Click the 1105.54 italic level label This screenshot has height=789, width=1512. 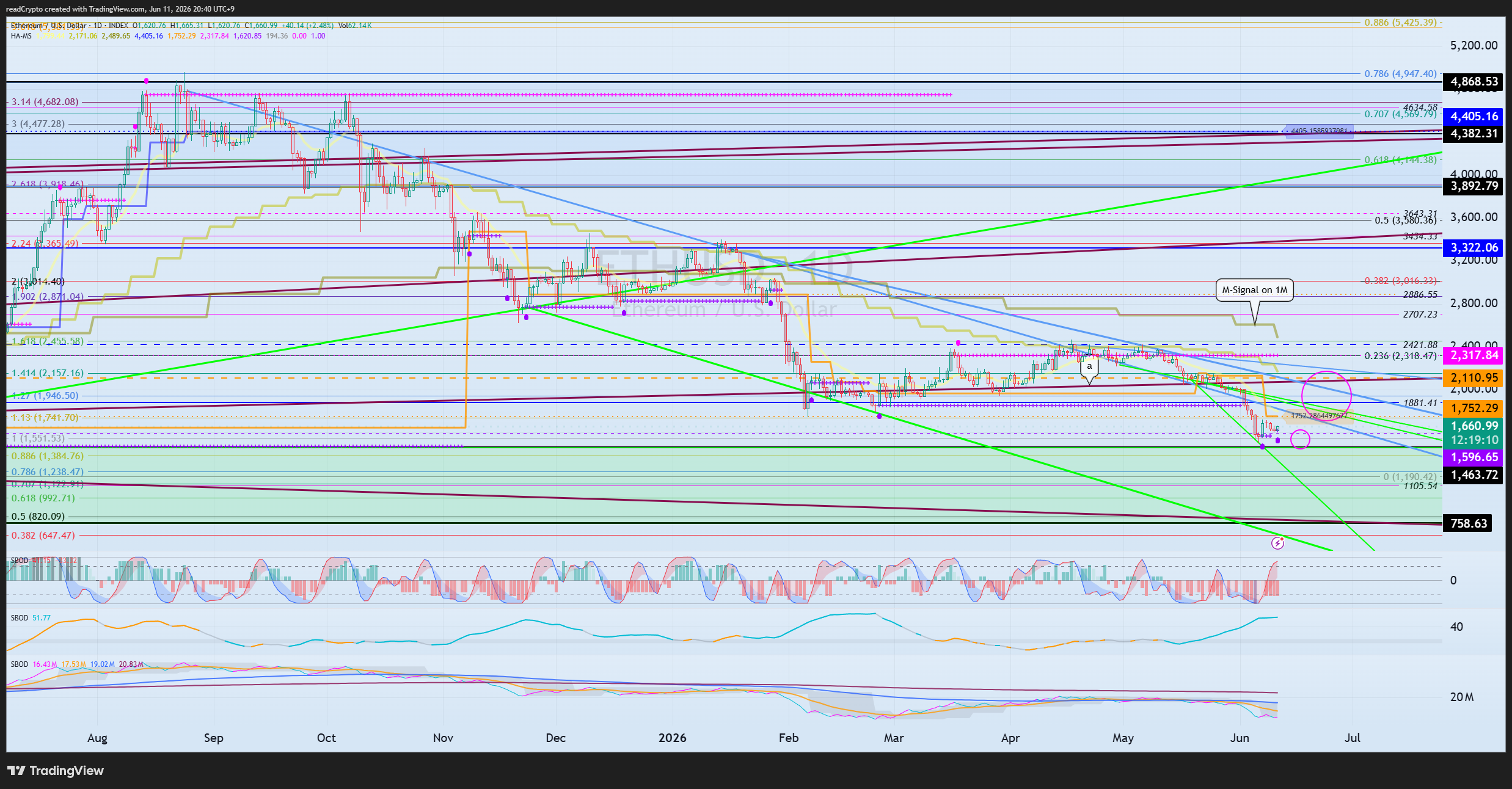1420,486
